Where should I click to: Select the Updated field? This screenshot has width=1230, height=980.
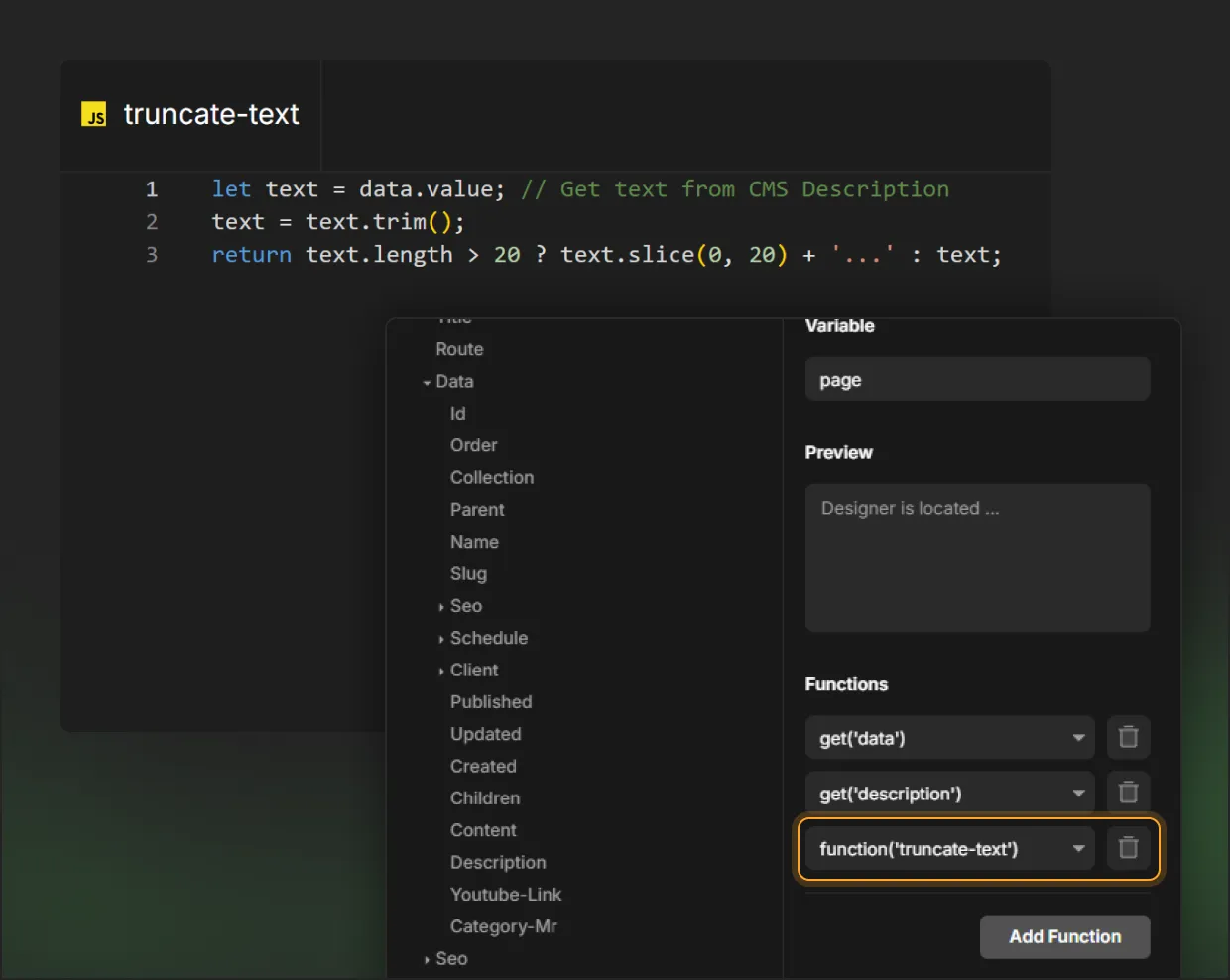click(x=485, y=734)
